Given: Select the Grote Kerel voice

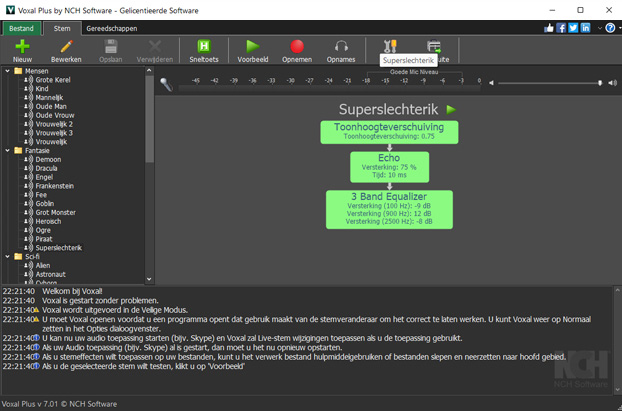Looking at the screenshot, I should 53,80.
